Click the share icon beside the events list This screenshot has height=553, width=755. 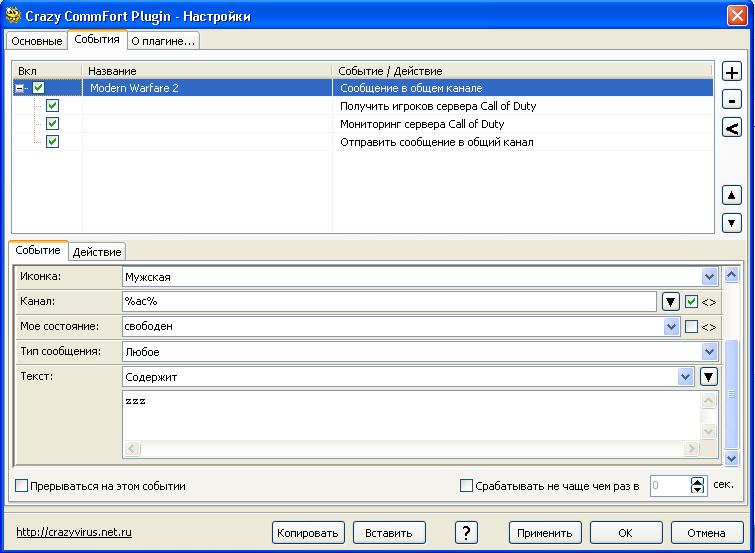pyautogui.click(x=732, y=127)
